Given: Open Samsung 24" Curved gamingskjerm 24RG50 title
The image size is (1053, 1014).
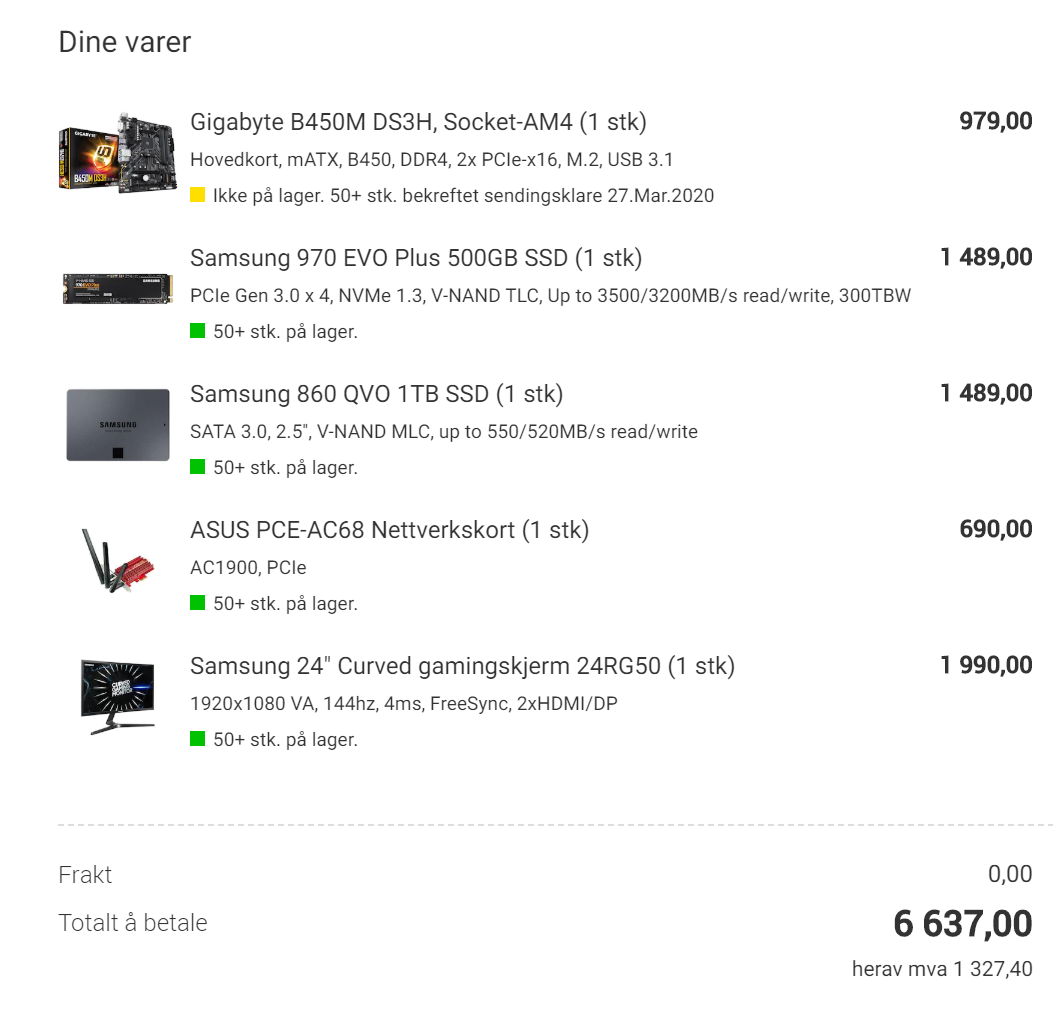Looking at the screenshot, I should coord(463,666).
